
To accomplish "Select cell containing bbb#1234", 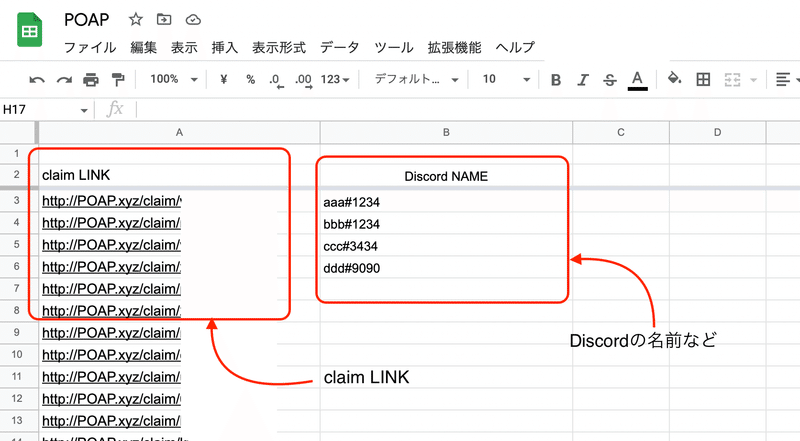I will (446, 224).
